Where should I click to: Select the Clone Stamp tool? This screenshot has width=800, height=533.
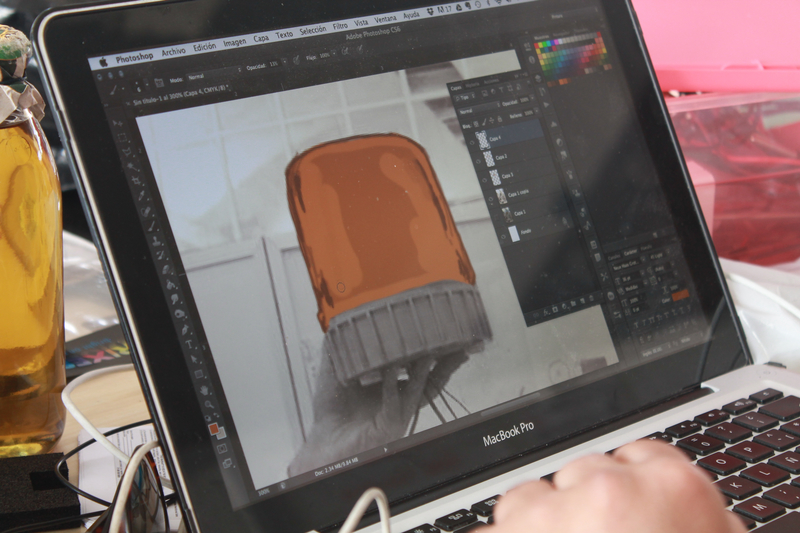click(x=156, y=241)
